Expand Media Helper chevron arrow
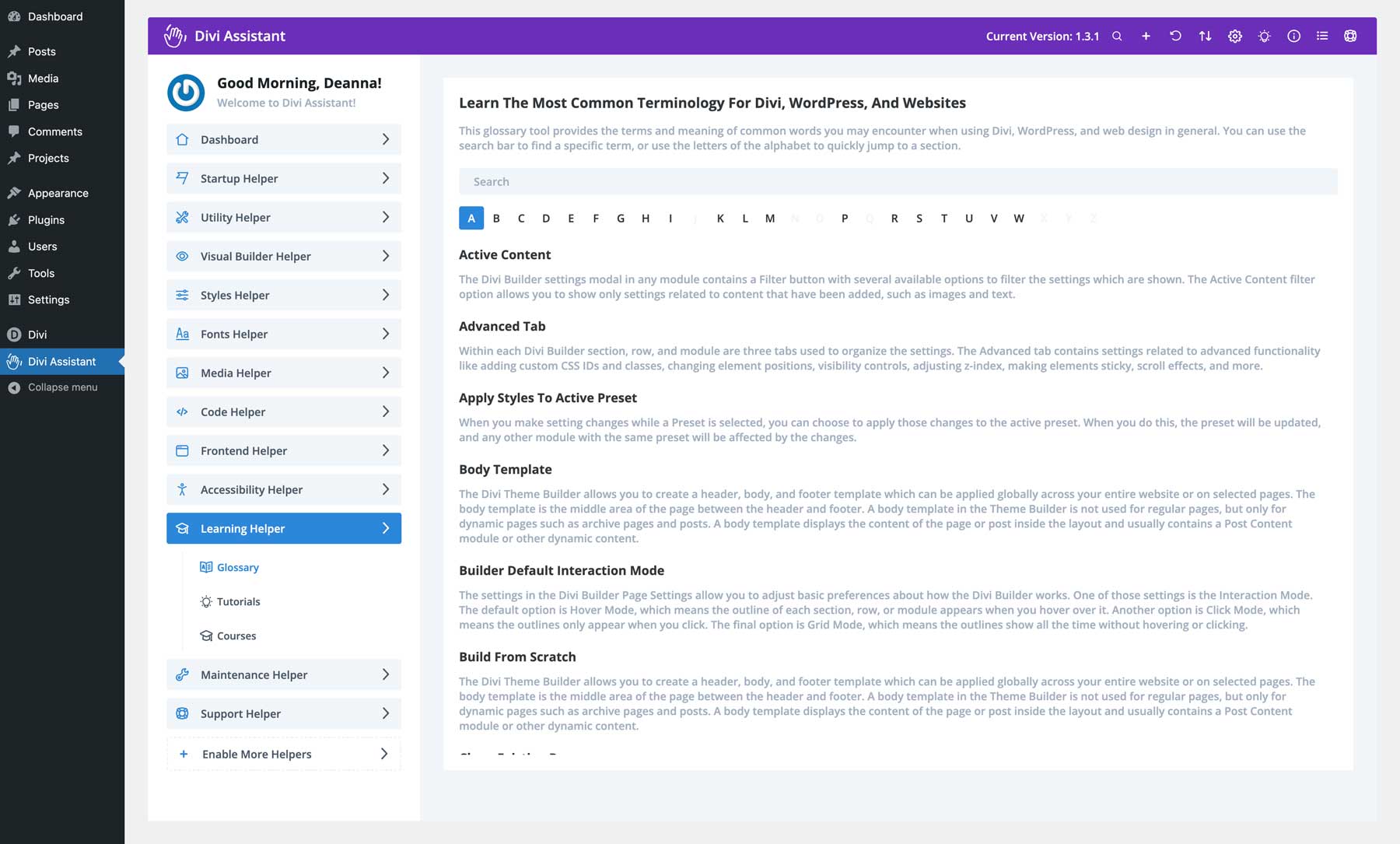Screen dimensions: 1400x844 386,373
